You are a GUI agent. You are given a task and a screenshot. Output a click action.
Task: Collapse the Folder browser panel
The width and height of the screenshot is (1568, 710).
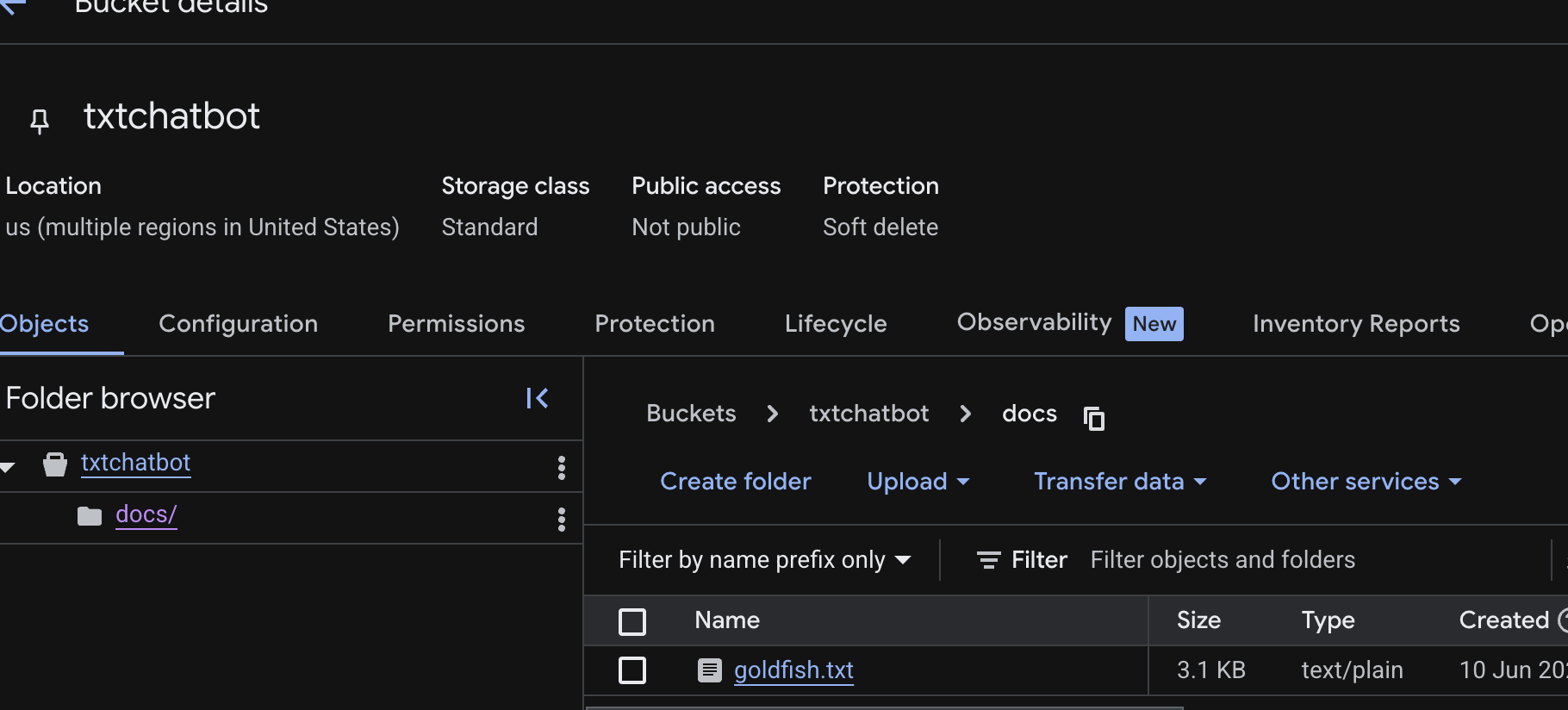coord(537,398)
